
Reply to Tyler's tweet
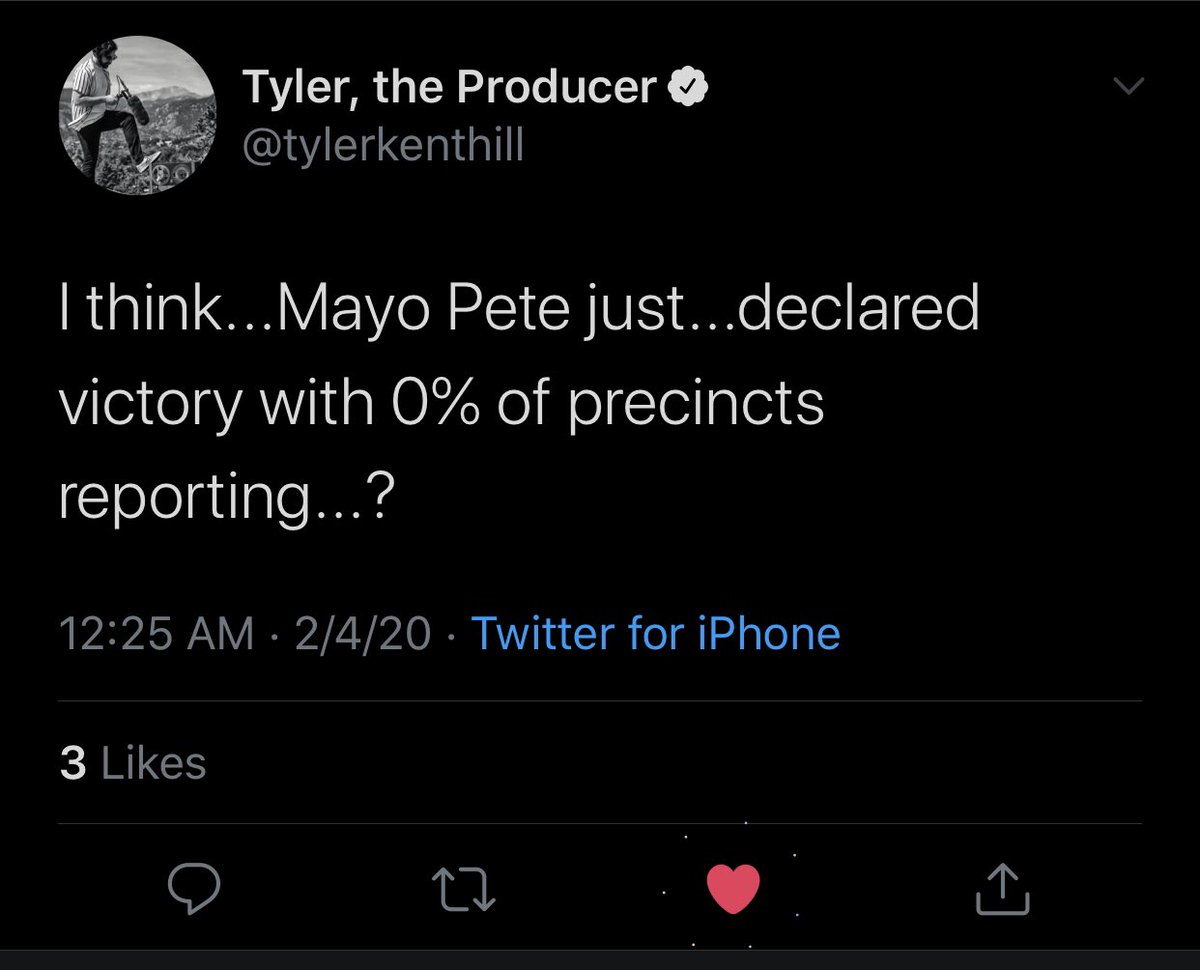[192, 888]
